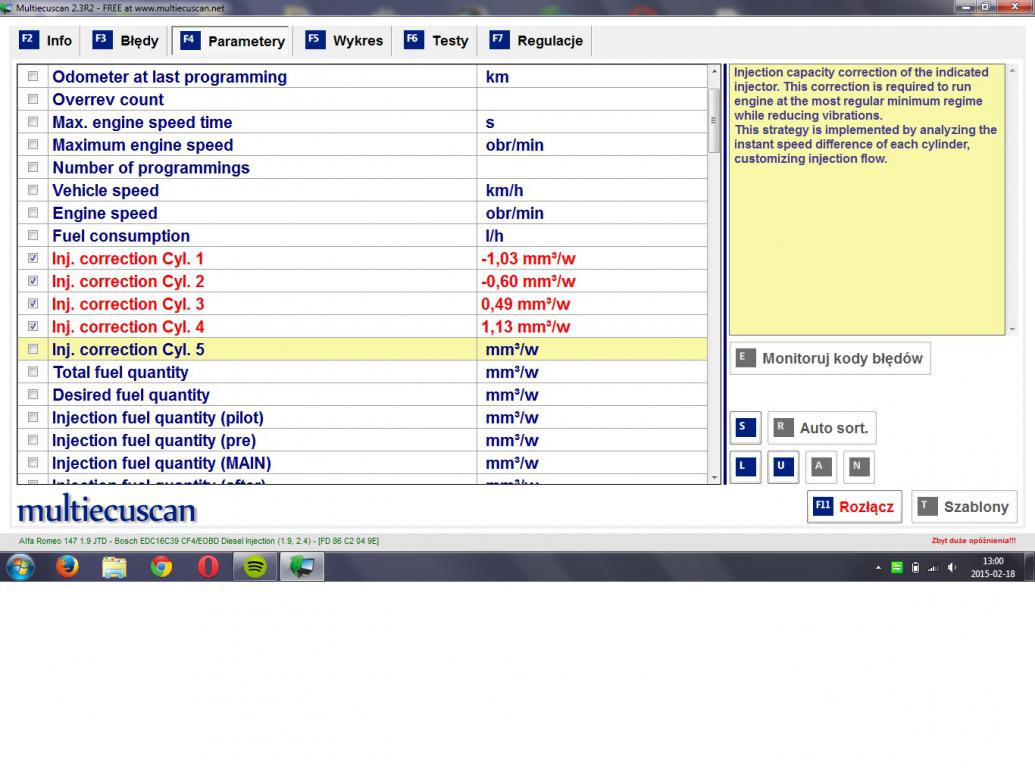Uncheck Inj. correction Cyl. 1 checkbox
Screen dimensions: 1035x768
click(33, 258)
